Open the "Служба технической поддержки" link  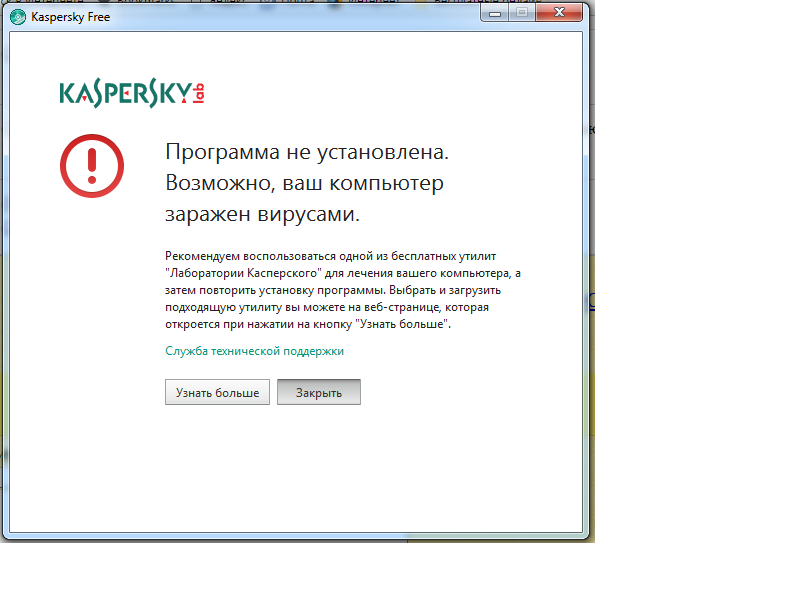coord(255,351)
